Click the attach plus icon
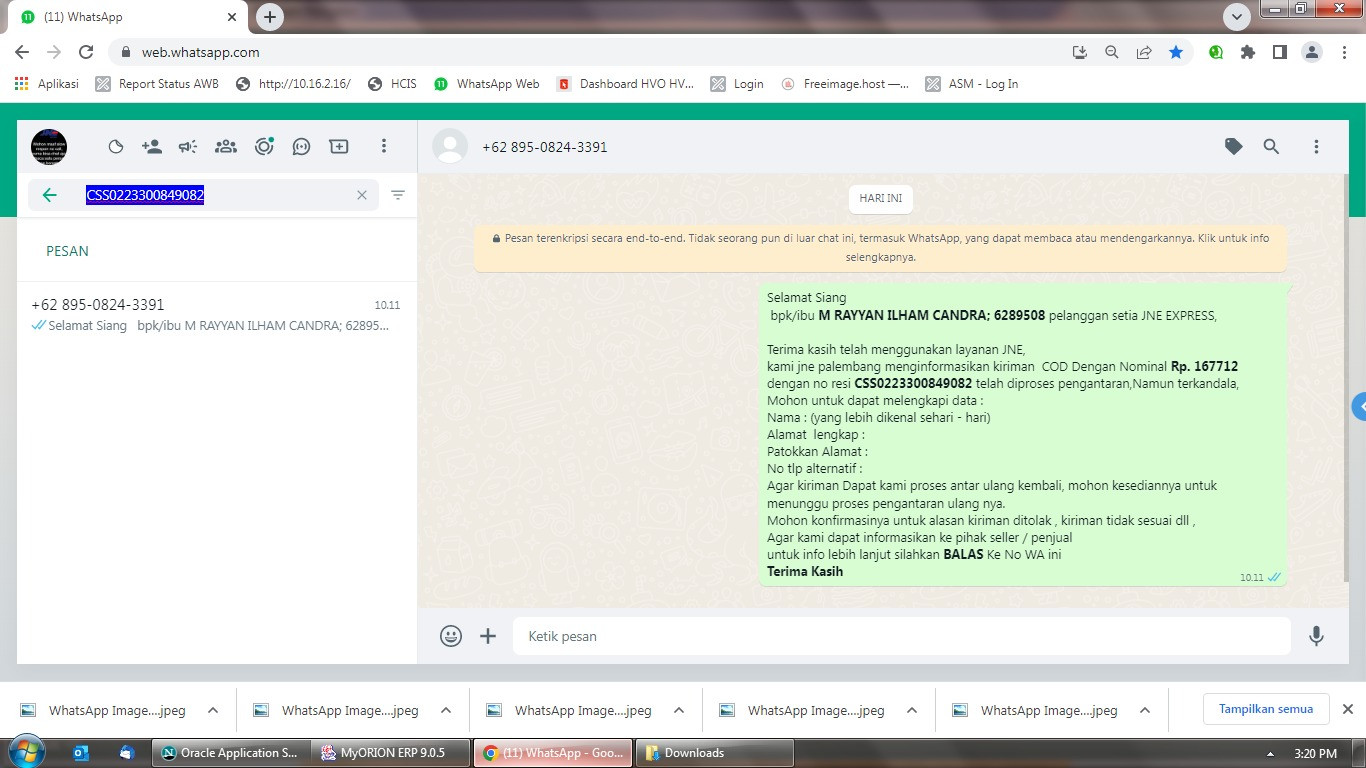1366x768 pixels. point(488,636)
